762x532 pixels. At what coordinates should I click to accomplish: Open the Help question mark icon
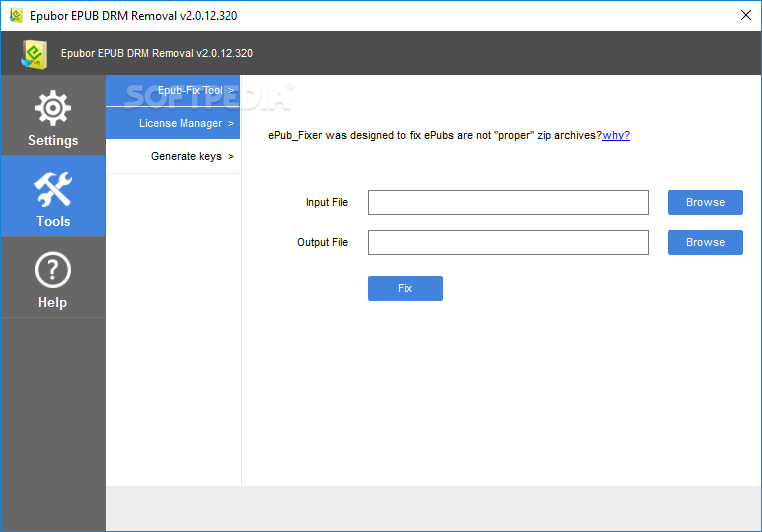[x=52, y=269]
